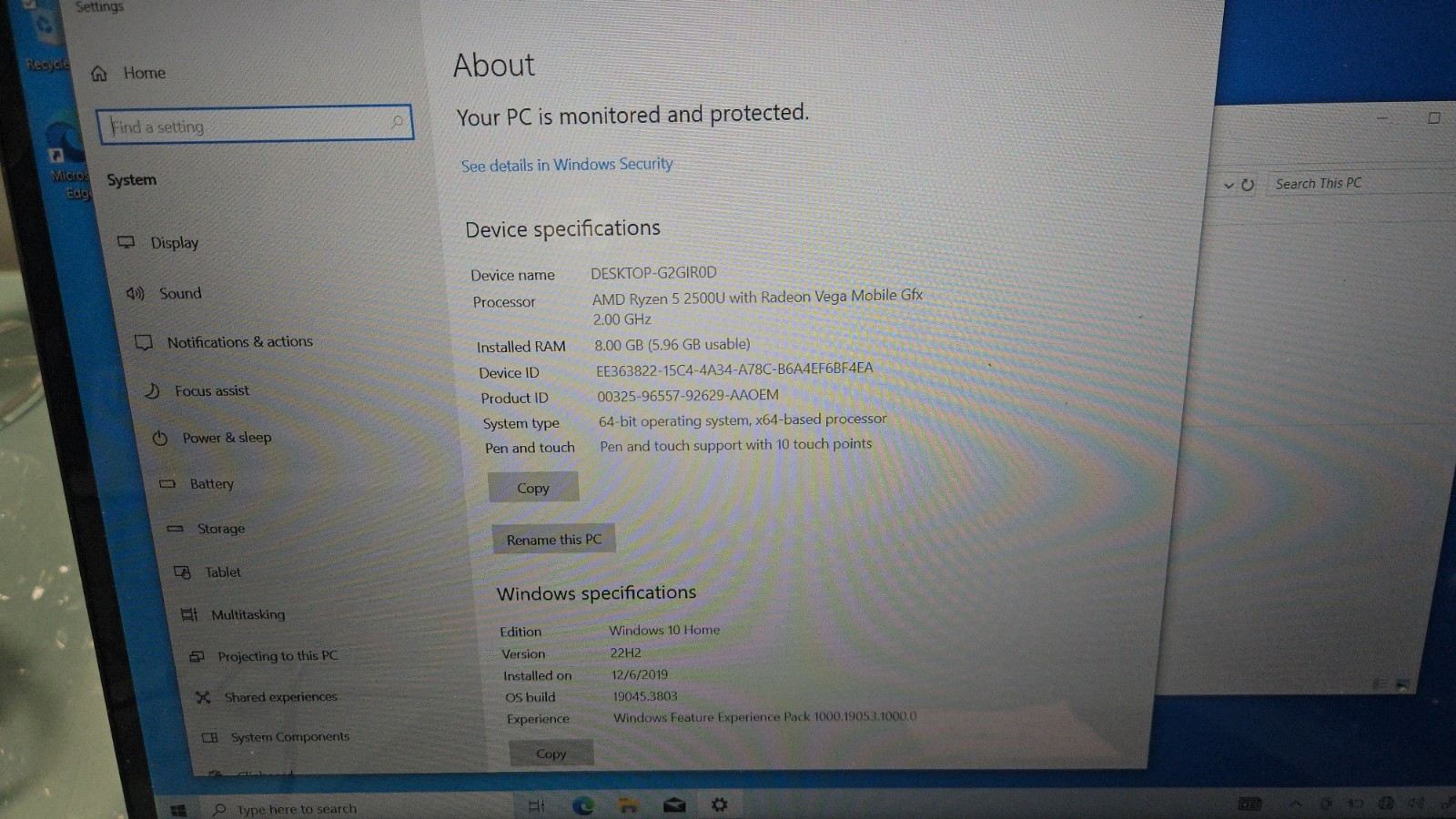Open the Windows Start menu

click(x=178, y=810)
